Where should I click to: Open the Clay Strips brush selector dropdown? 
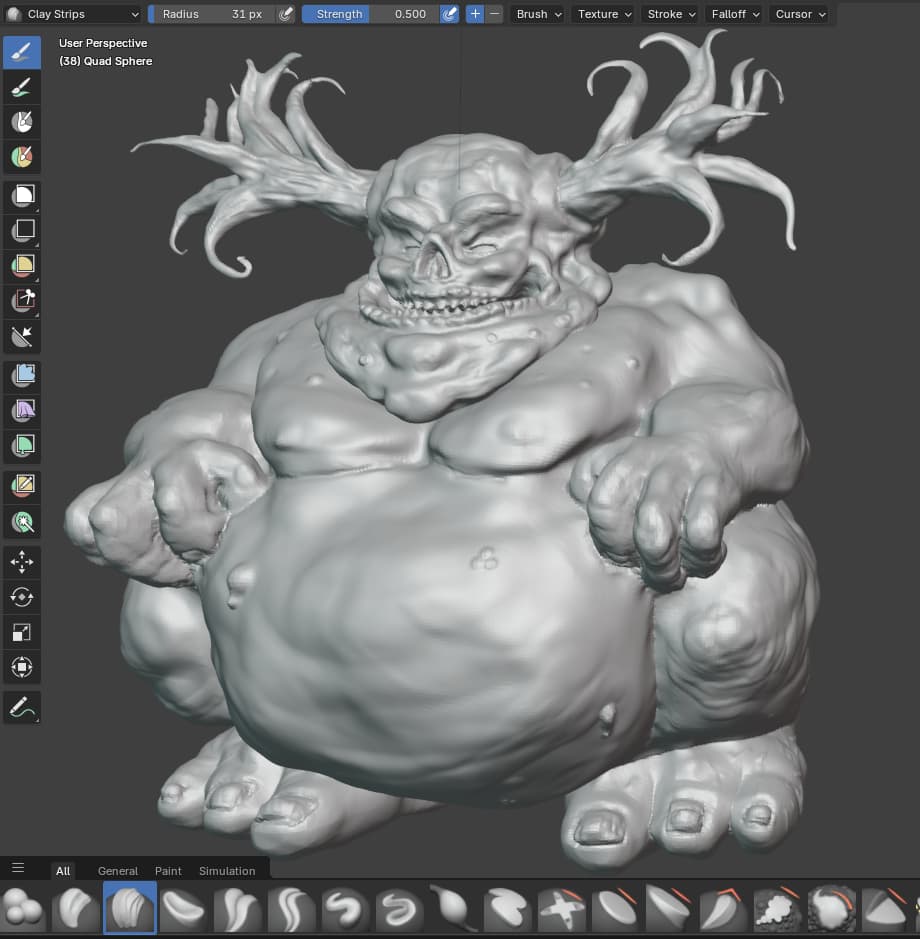pos(74,14)
